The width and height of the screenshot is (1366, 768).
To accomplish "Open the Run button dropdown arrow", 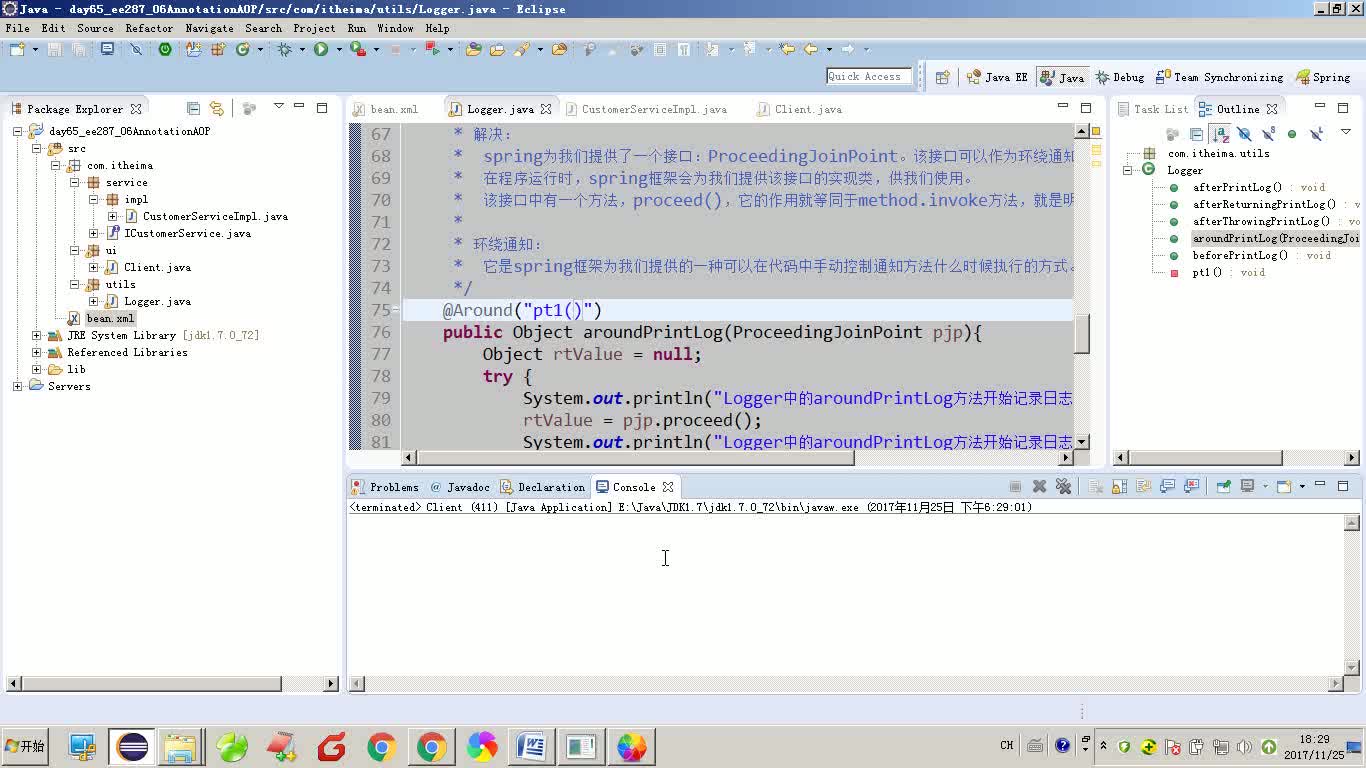I will pos(339,49).
